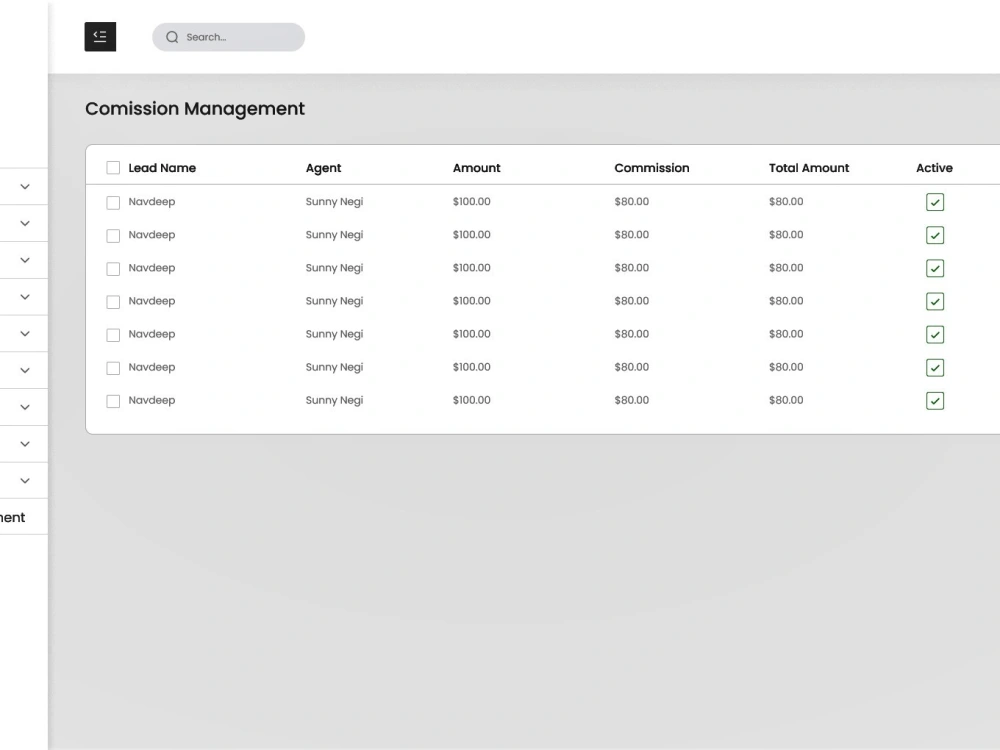Select the first Navdeep row checkbox
Image resolution: width=1000 pixels, height=750 pixels.
[113, 203]
